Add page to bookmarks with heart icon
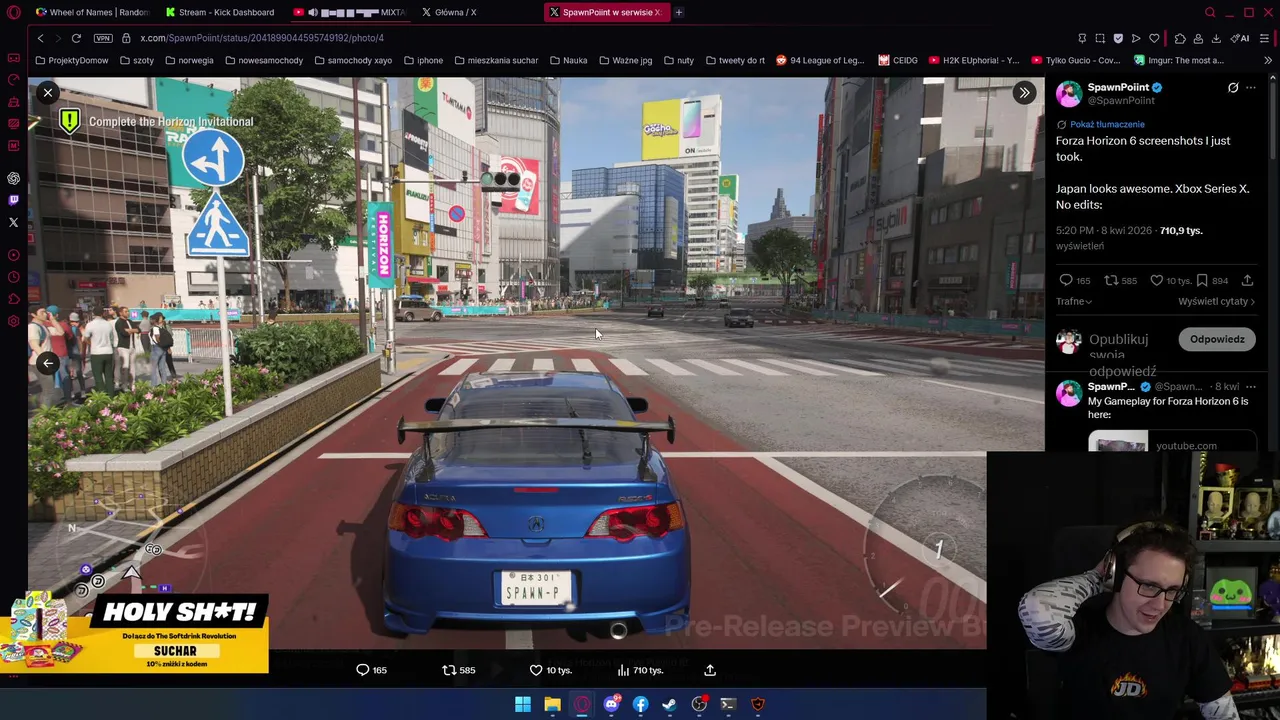The image size is (1280, 720). coord(1154,38)
